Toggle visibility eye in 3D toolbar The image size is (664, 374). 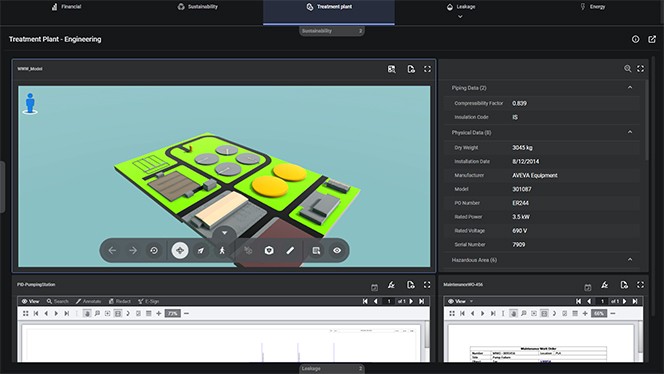(337, 251)
